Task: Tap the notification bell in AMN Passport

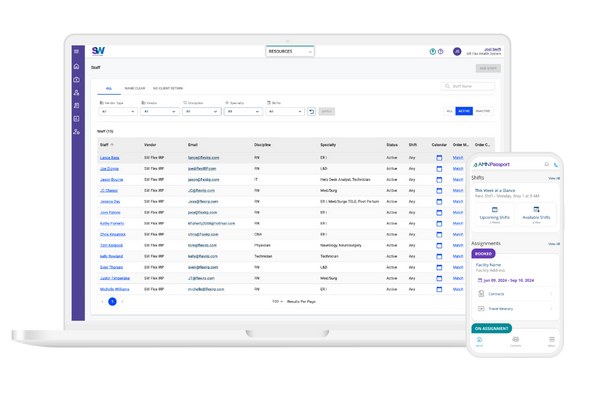Action: click(x=545, y=164)
